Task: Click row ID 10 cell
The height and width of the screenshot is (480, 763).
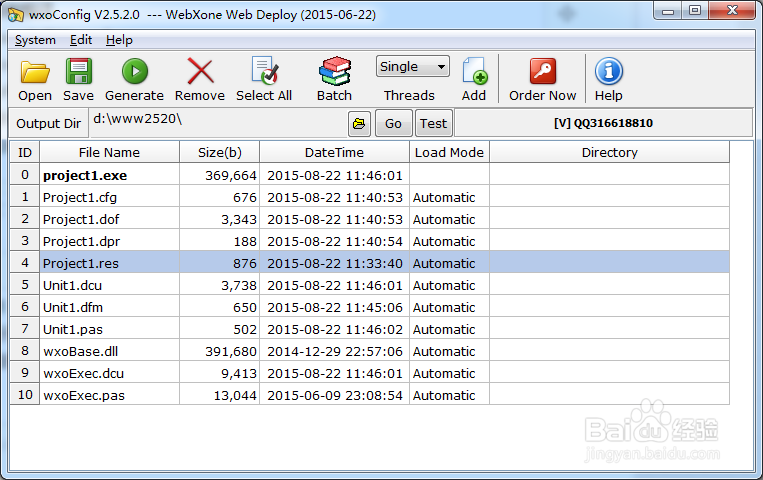Action: pyautogui.click(x=25, y=394)
